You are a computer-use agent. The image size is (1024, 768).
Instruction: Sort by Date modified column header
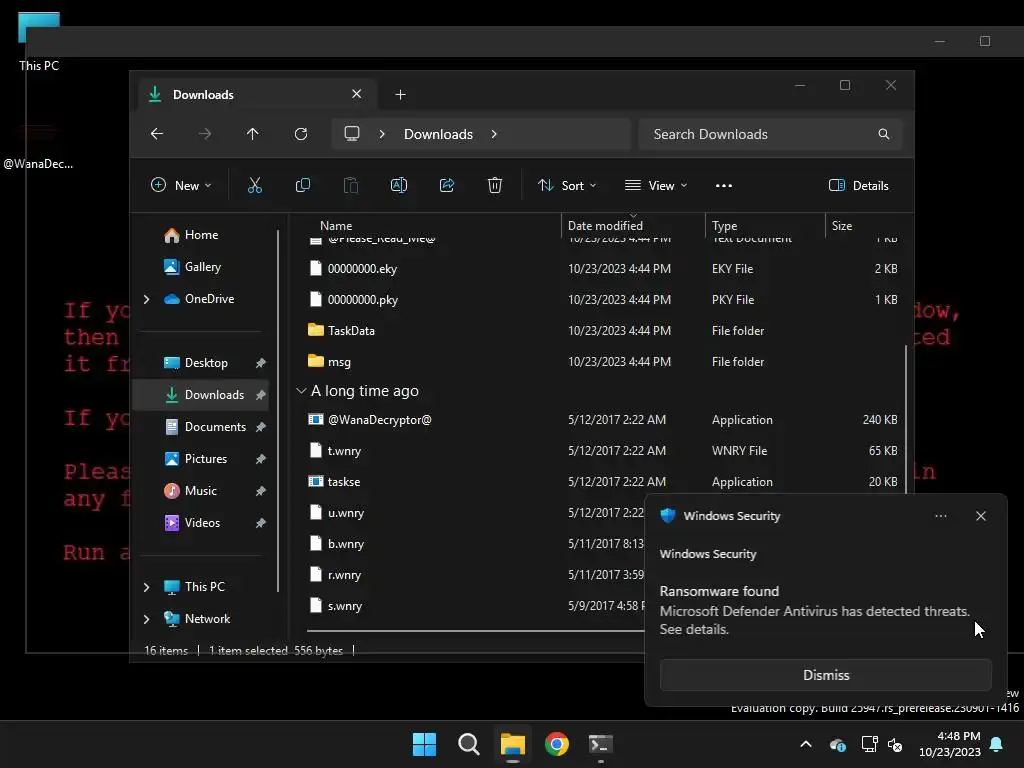tap(605, 225)
